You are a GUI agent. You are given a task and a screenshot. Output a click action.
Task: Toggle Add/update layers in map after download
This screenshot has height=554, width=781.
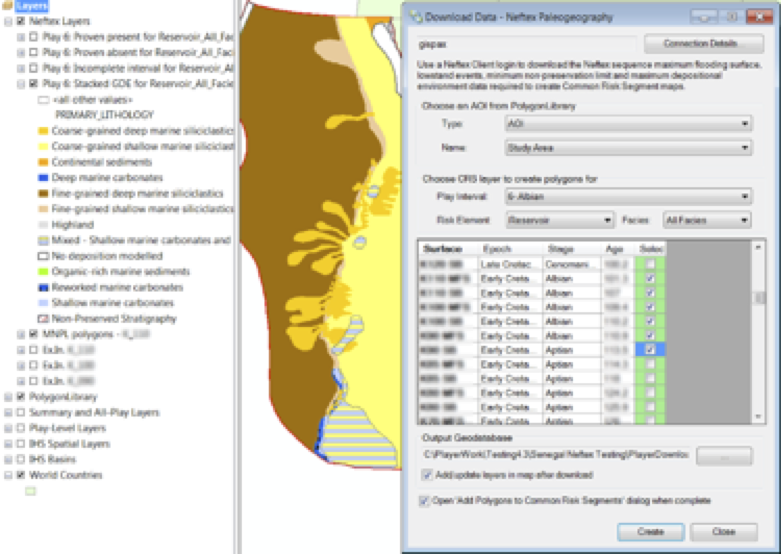coord(427,475)
